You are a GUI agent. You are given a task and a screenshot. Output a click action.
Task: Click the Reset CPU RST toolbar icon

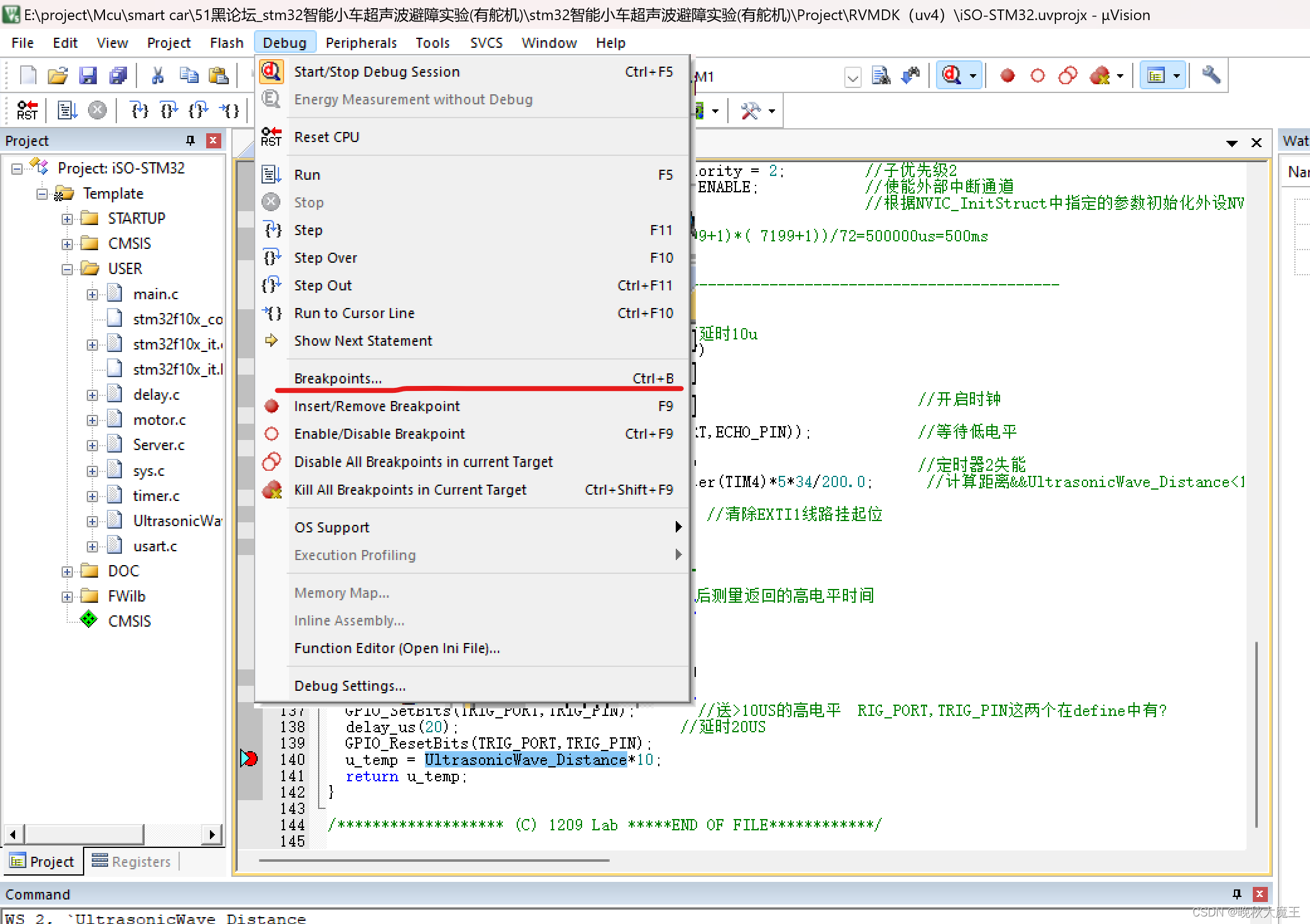pyautogui.click(x=27, y=111)
